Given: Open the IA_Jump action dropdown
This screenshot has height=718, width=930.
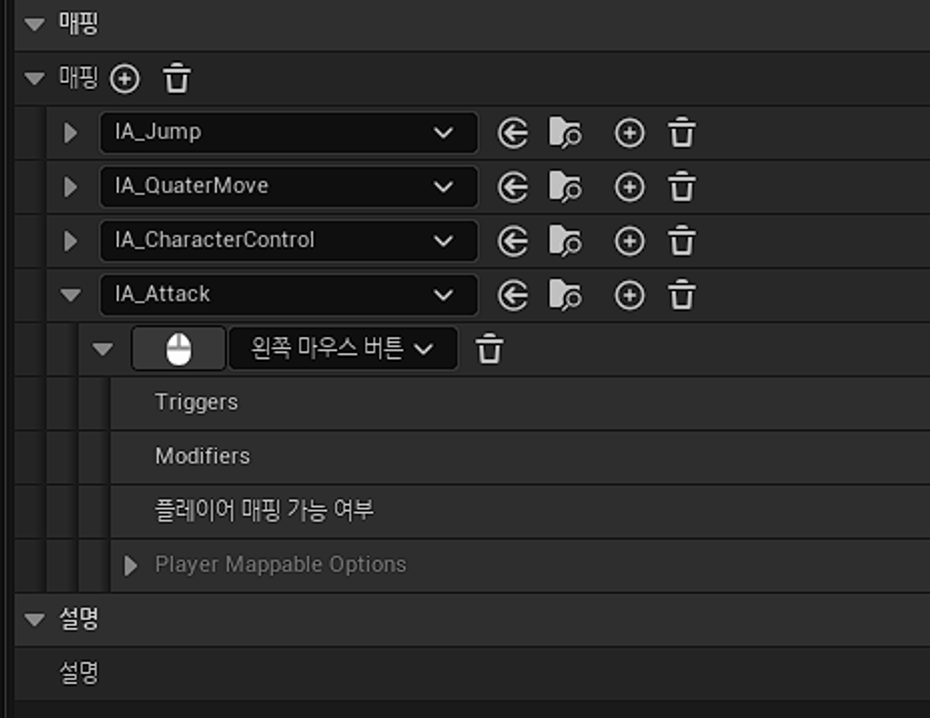Looking at the screenshot, I should pos(289,132).
